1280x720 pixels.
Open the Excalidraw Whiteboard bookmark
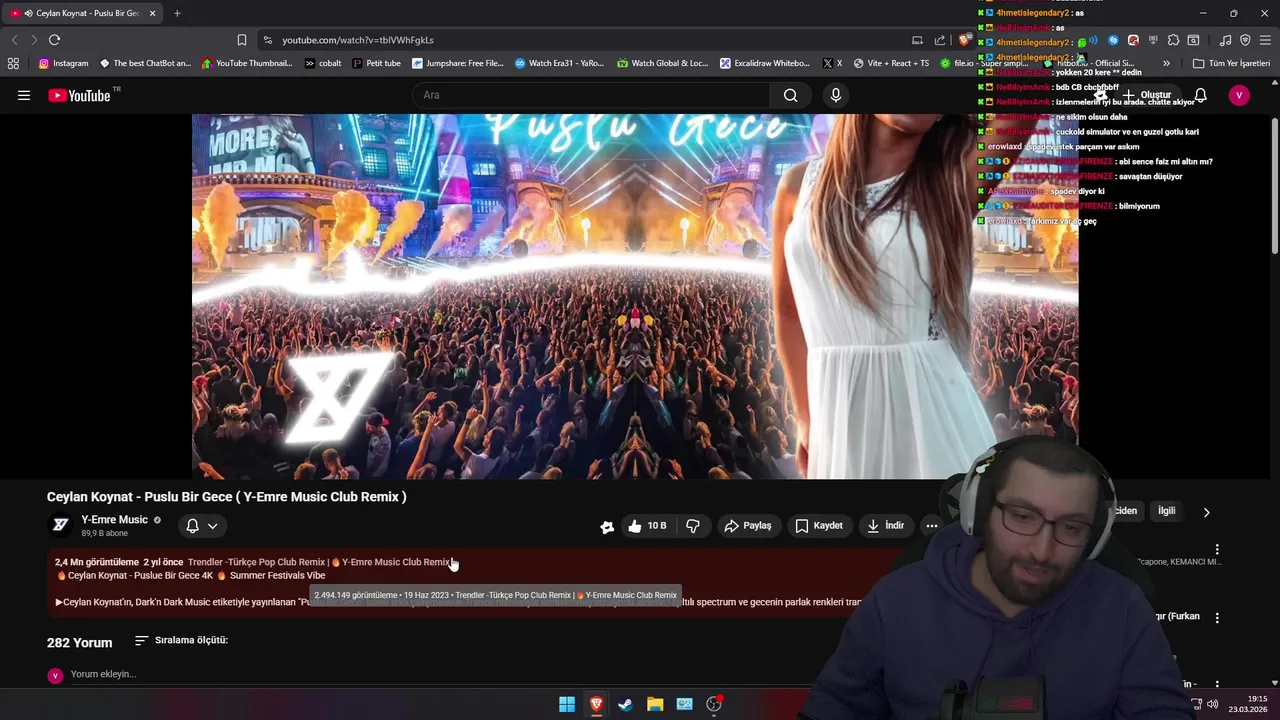pyautogui.click(x=765, y=63)
